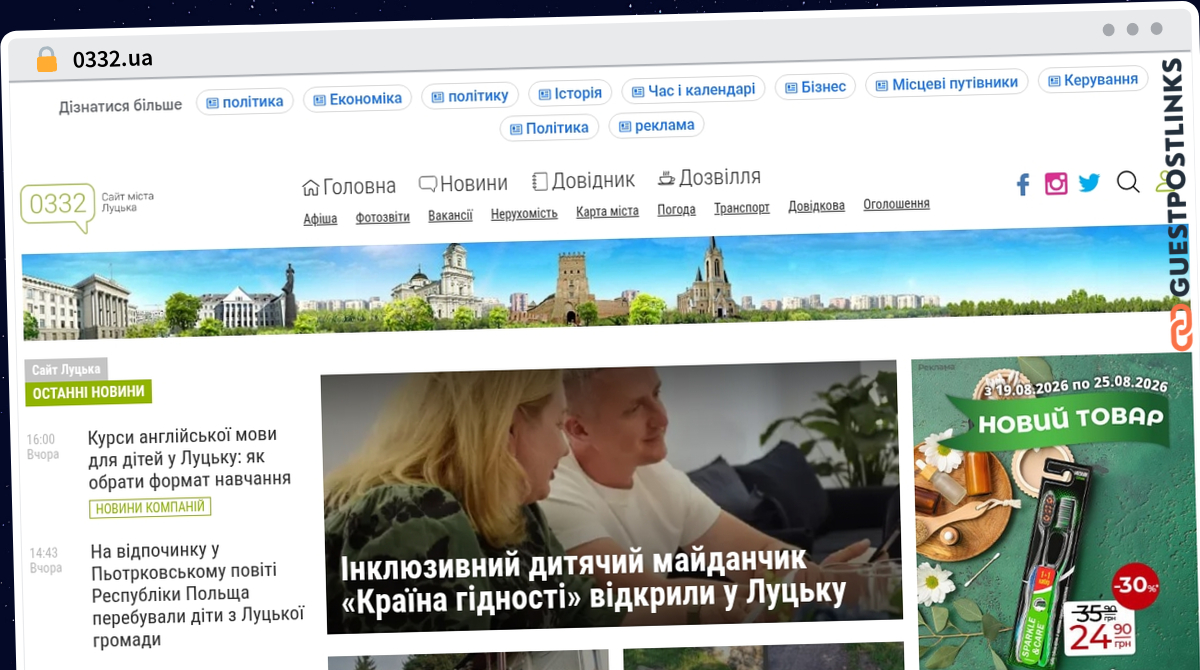Click the capitalized 'Політика' topic chip
The image size is (1200, 670).
pyautogui.click(x=549, y=128)
